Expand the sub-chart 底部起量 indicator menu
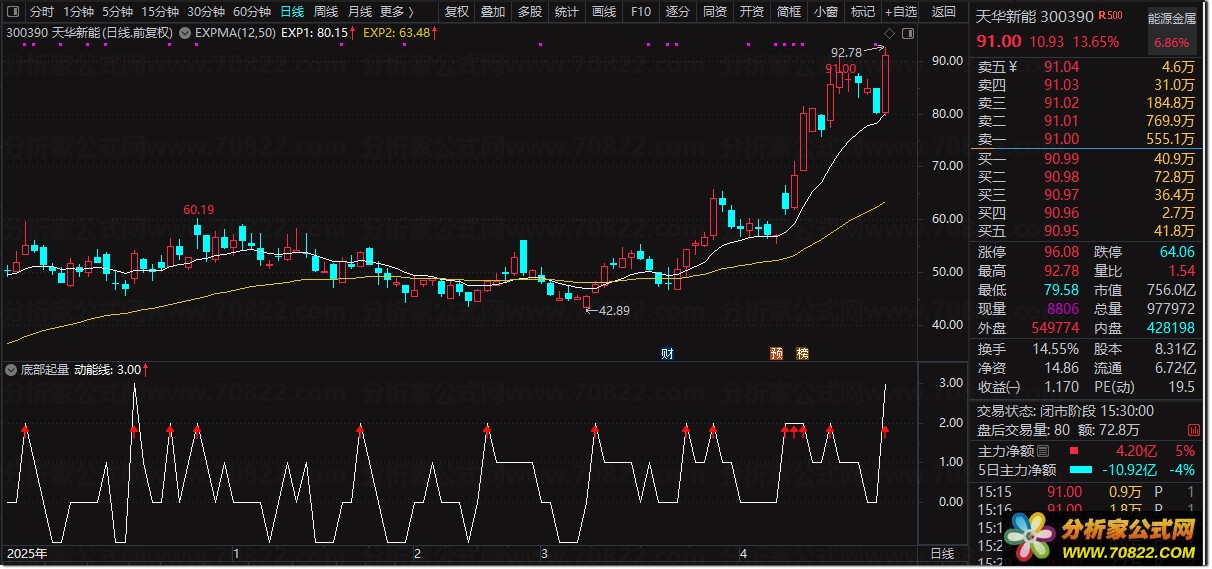 [11, 370]
